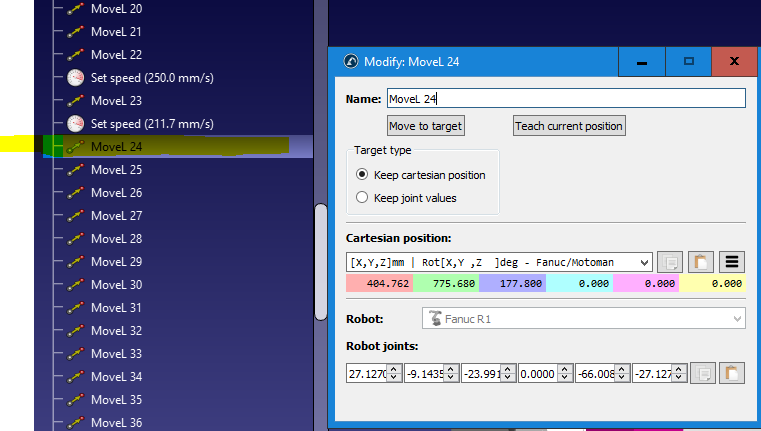Open the Fanuc R1 robot dropdown
This screenshot has height=431, width=761.
(x=581, y=318)
